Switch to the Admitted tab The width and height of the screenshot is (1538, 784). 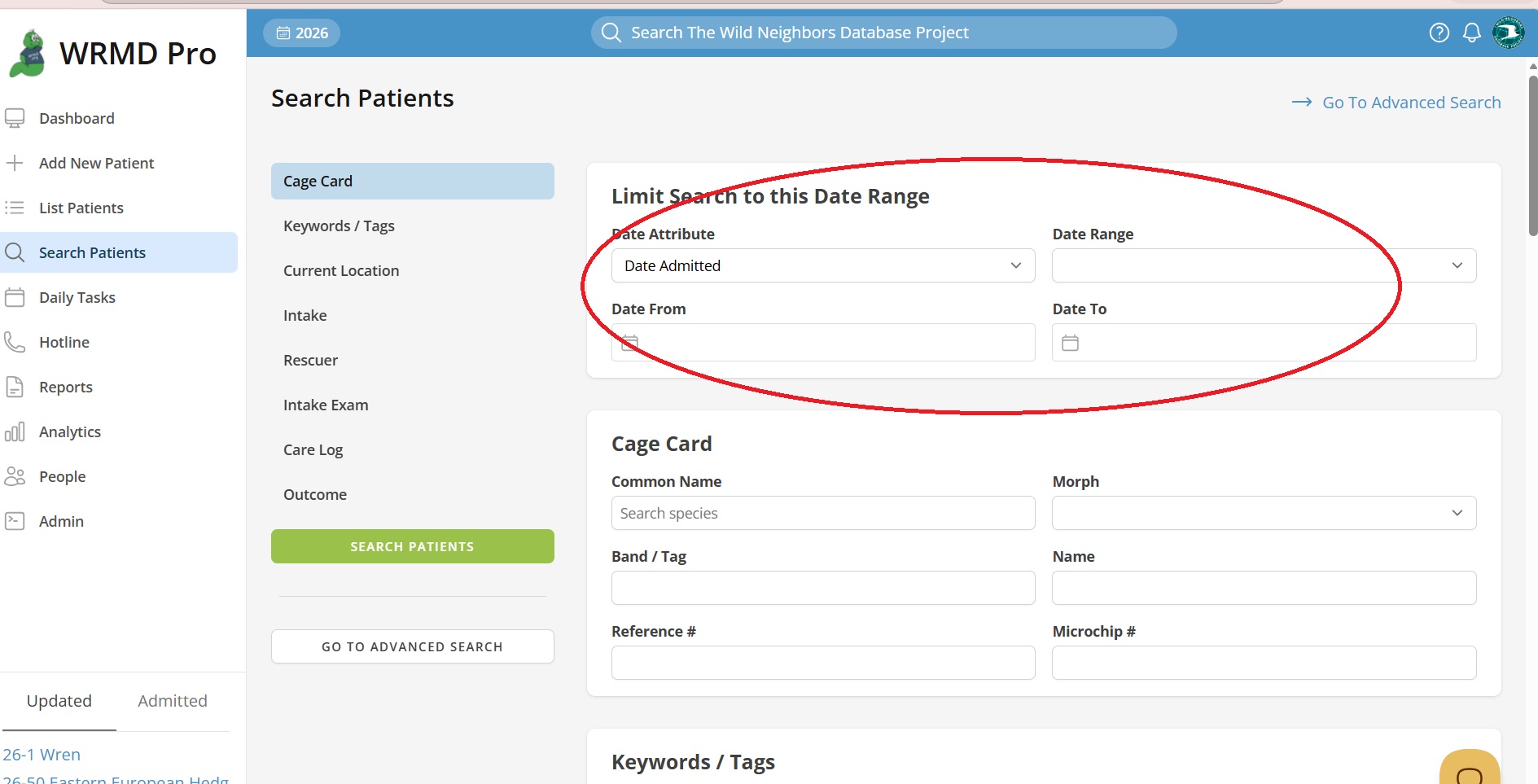[x=173, y=701]
